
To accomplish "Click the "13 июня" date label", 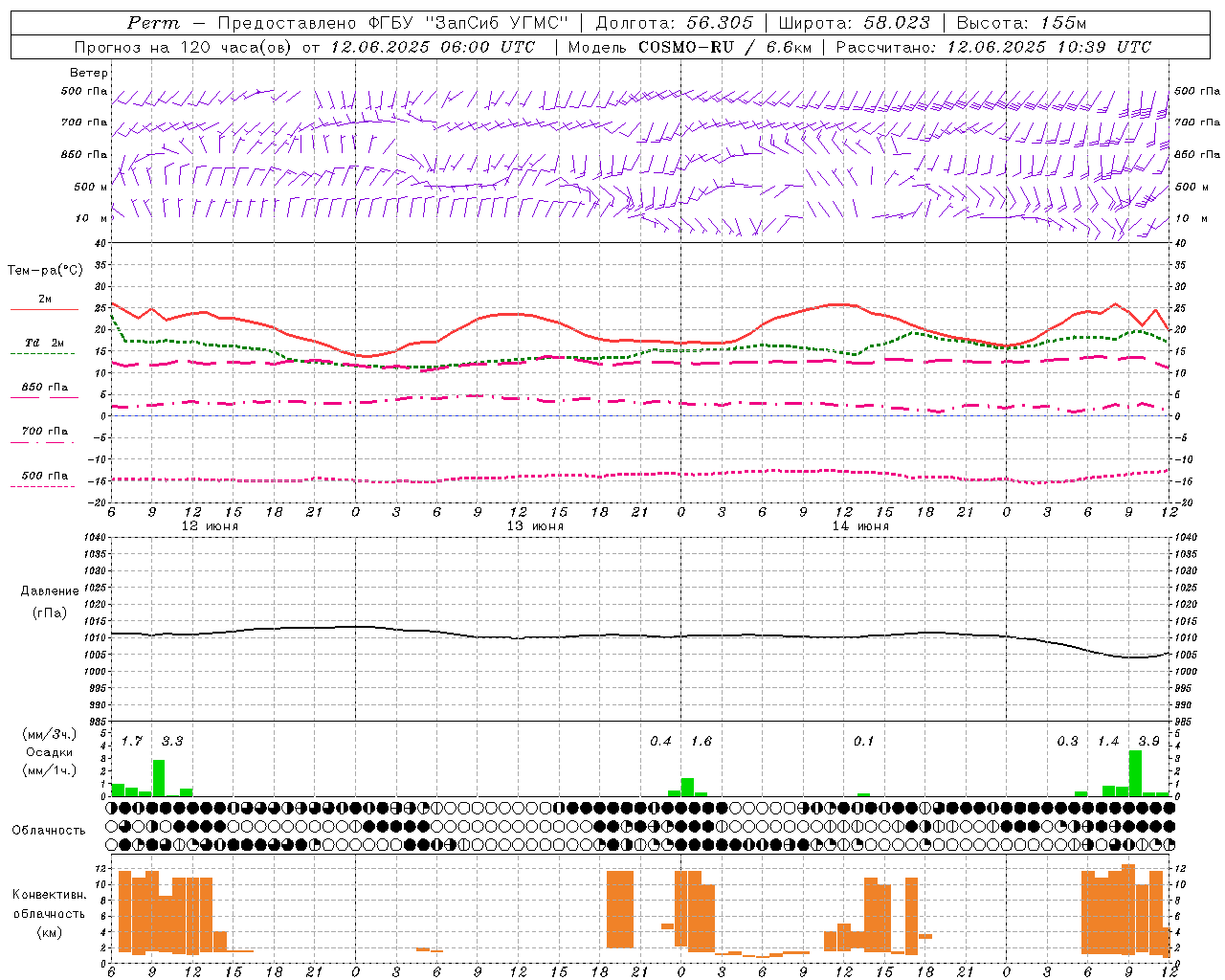I will tap(535, 526).
